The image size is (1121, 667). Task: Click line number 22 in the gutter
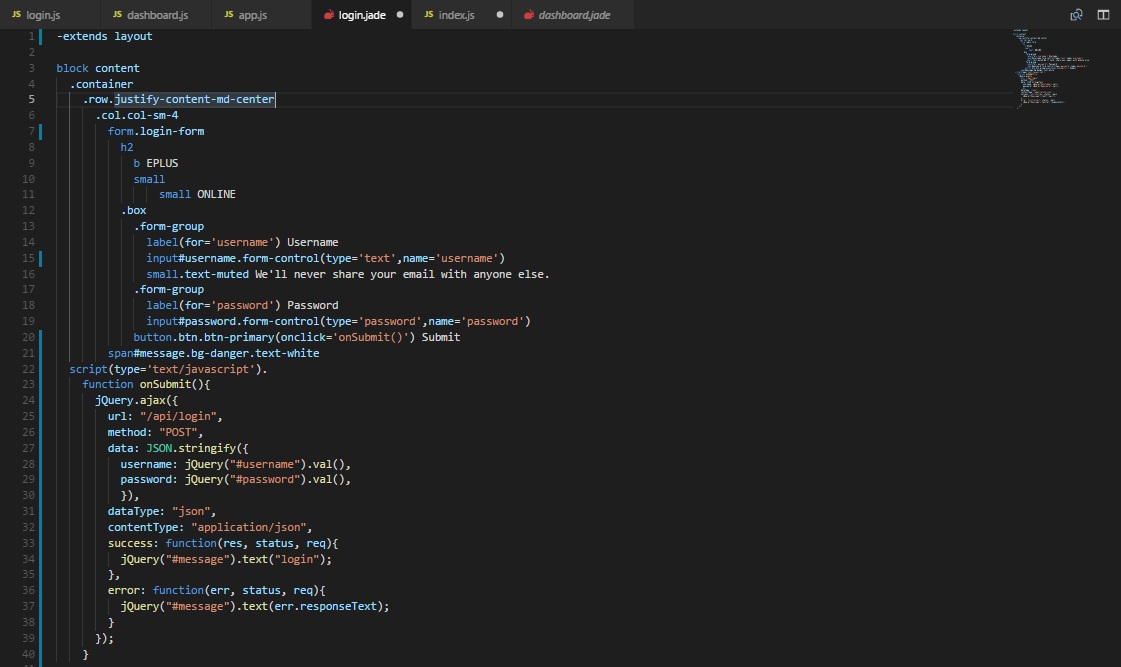point(28,368)
